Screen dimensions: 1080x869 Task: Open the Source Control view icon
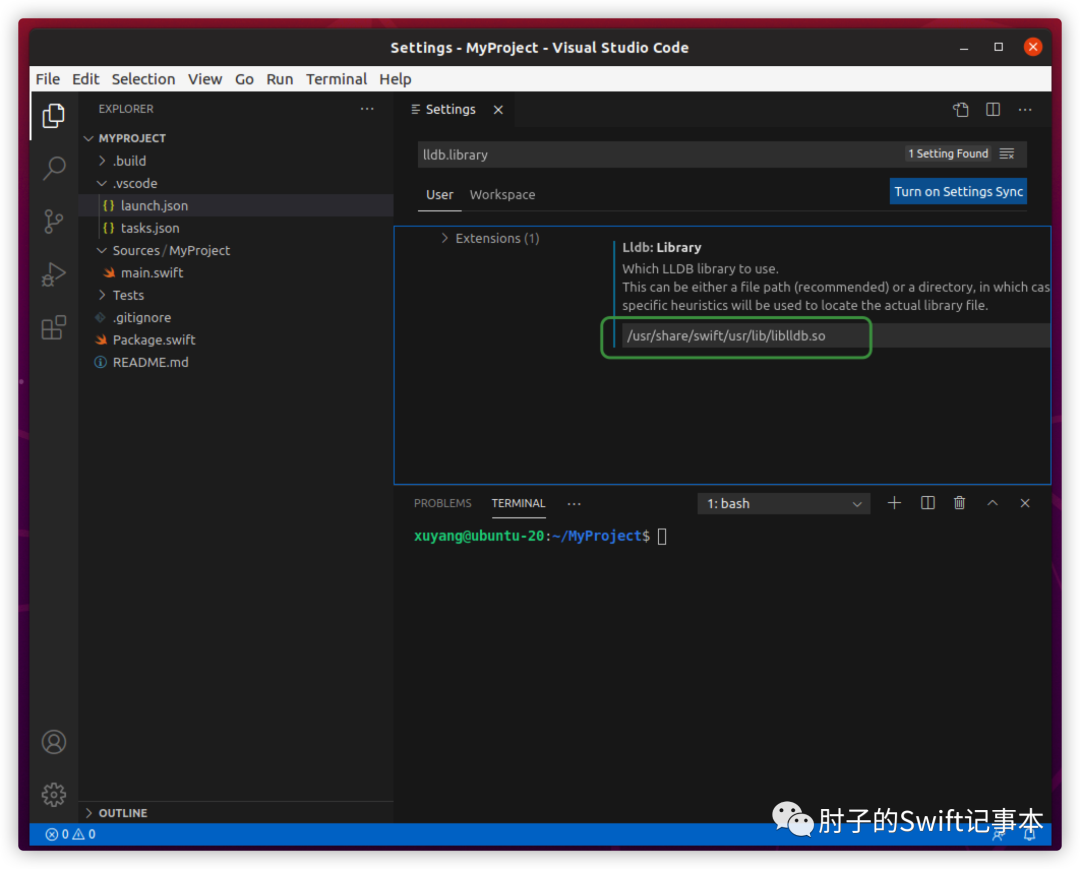(x=54, y=221)
